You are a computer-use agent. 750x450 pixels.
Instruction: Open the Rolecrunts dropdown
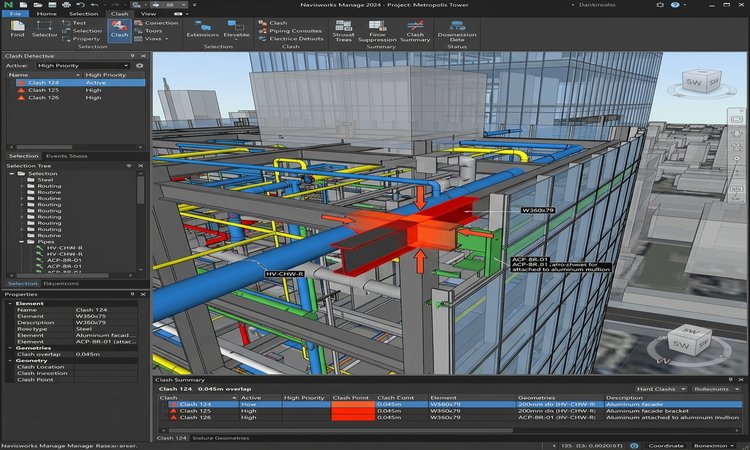716,389
